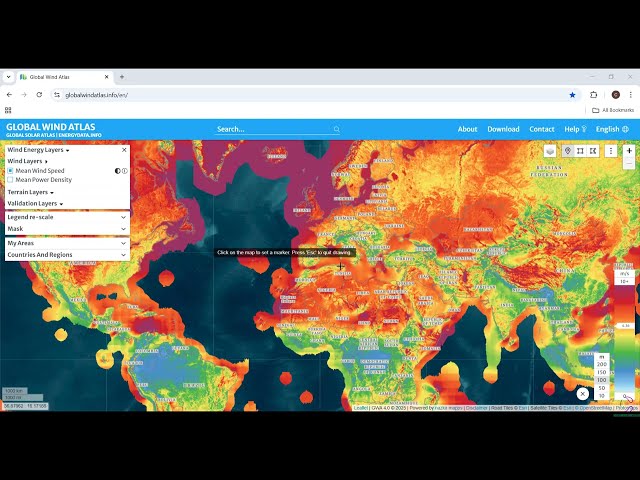Image resolution: width=640 pixels, height=480 pixels.
Task: Open the tab search dropdown arrow
Action: click(x=8, y=77)
